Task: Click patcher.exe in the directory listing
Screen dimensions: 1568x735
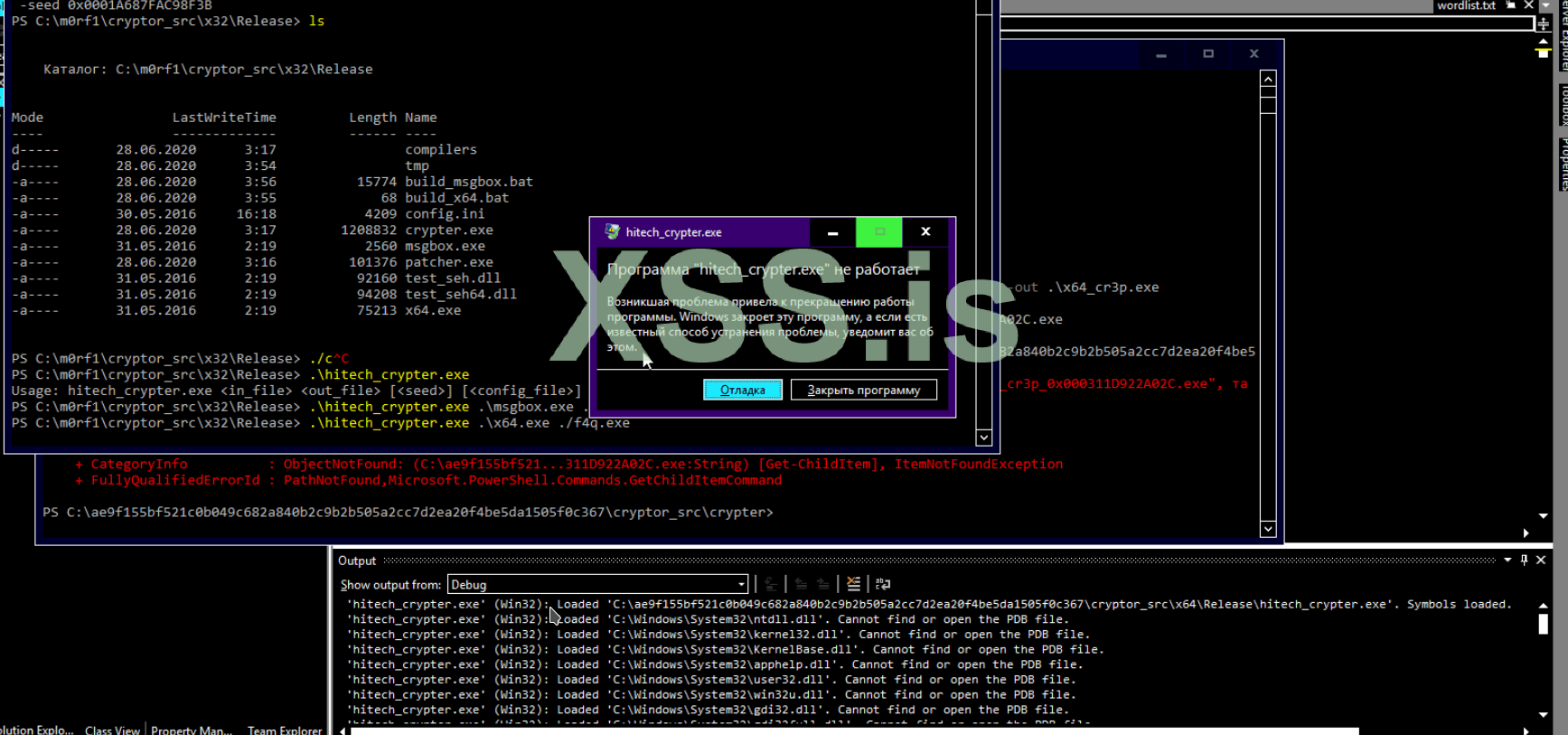Action: pyautogui.click(x=449, y=262)
